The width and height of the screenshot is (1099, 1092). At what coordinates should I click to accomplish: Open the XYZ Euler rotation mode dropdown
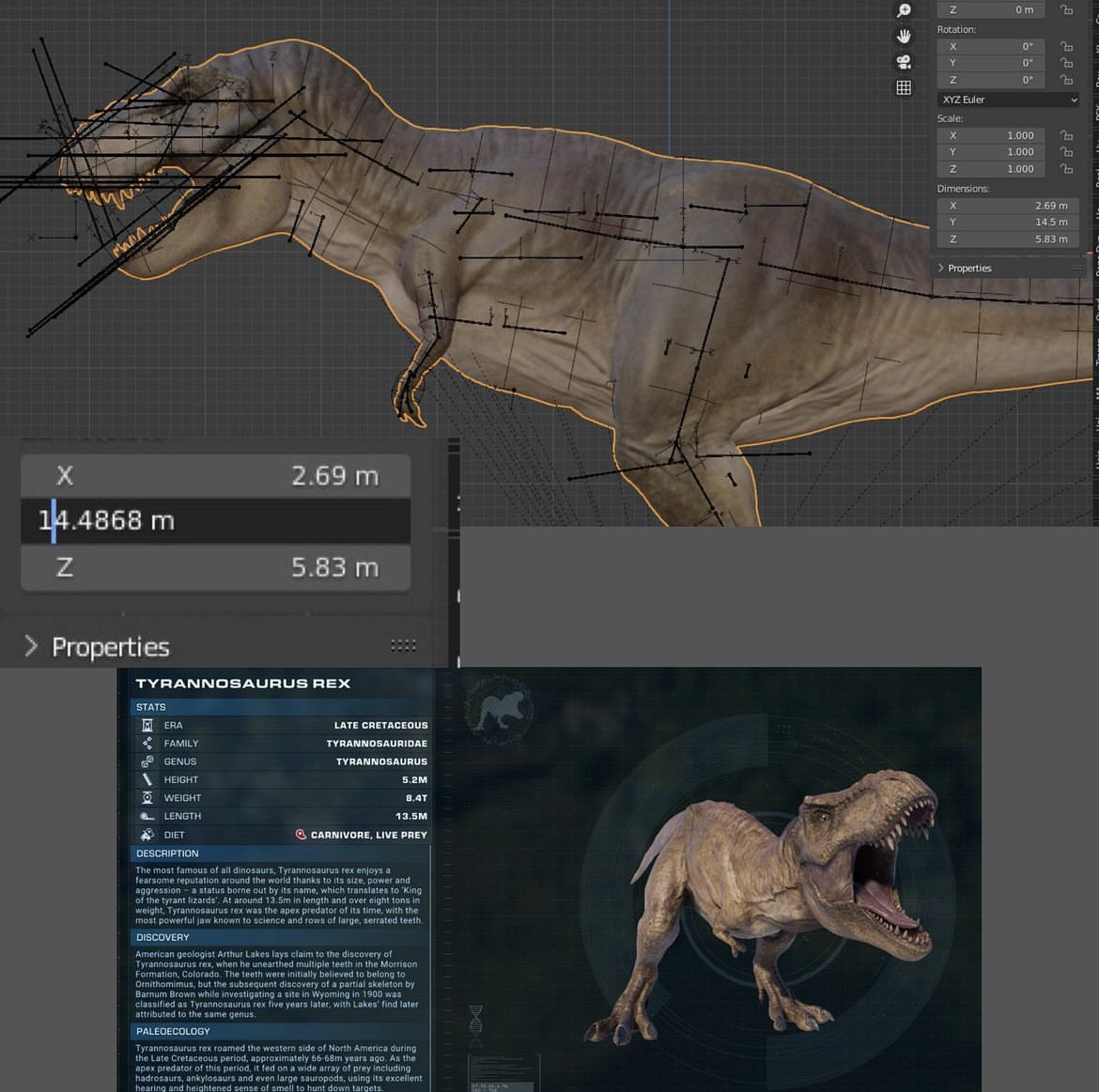coord(1009,100)
